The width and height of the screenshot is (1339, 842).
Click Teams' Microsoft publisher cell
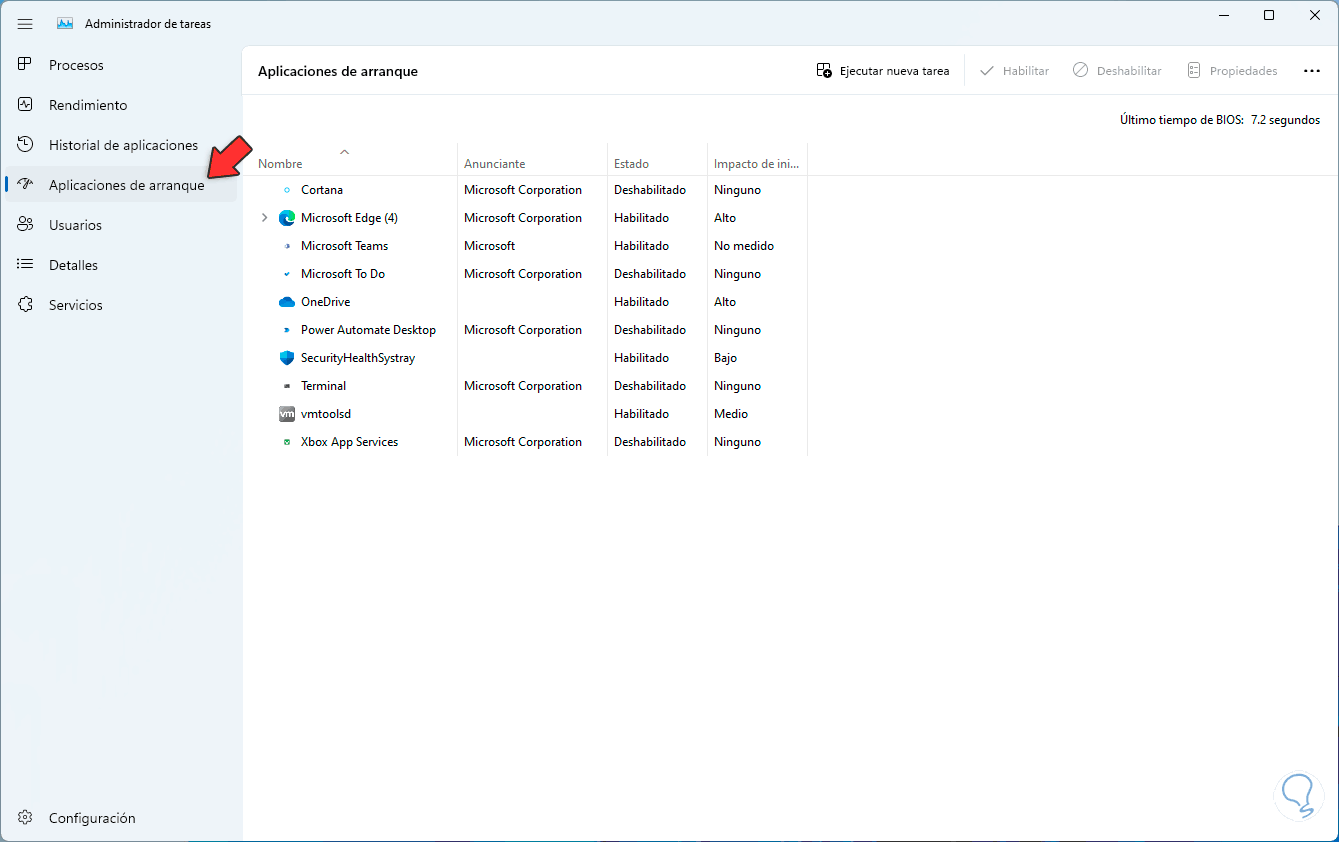[x=490, y=246]
